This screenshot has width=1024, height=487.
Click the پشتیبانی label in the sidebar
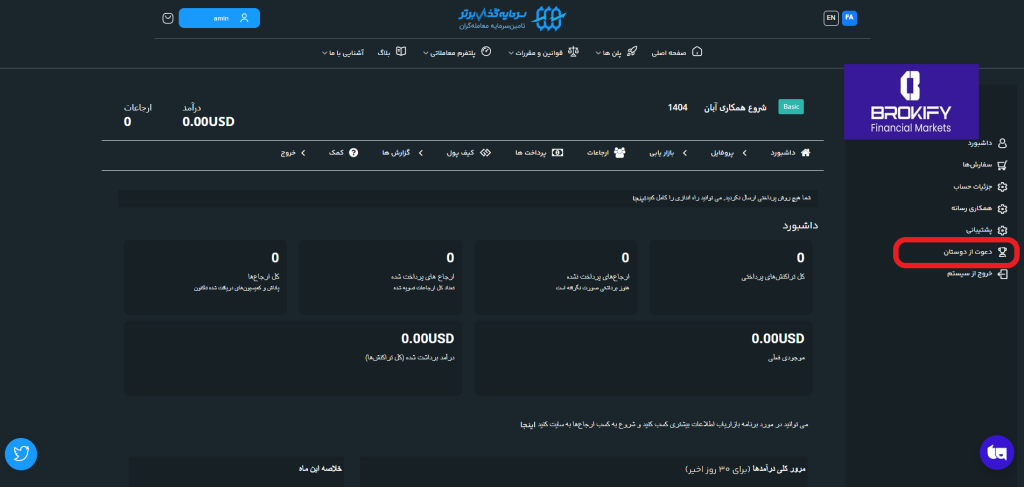[979, 230]
